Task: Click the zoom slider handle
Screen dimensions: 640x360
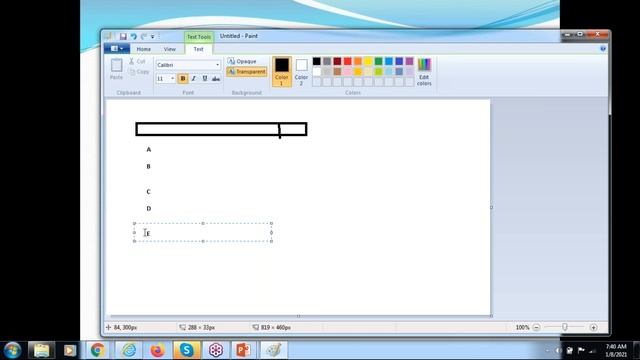Action: click(564, 327)
